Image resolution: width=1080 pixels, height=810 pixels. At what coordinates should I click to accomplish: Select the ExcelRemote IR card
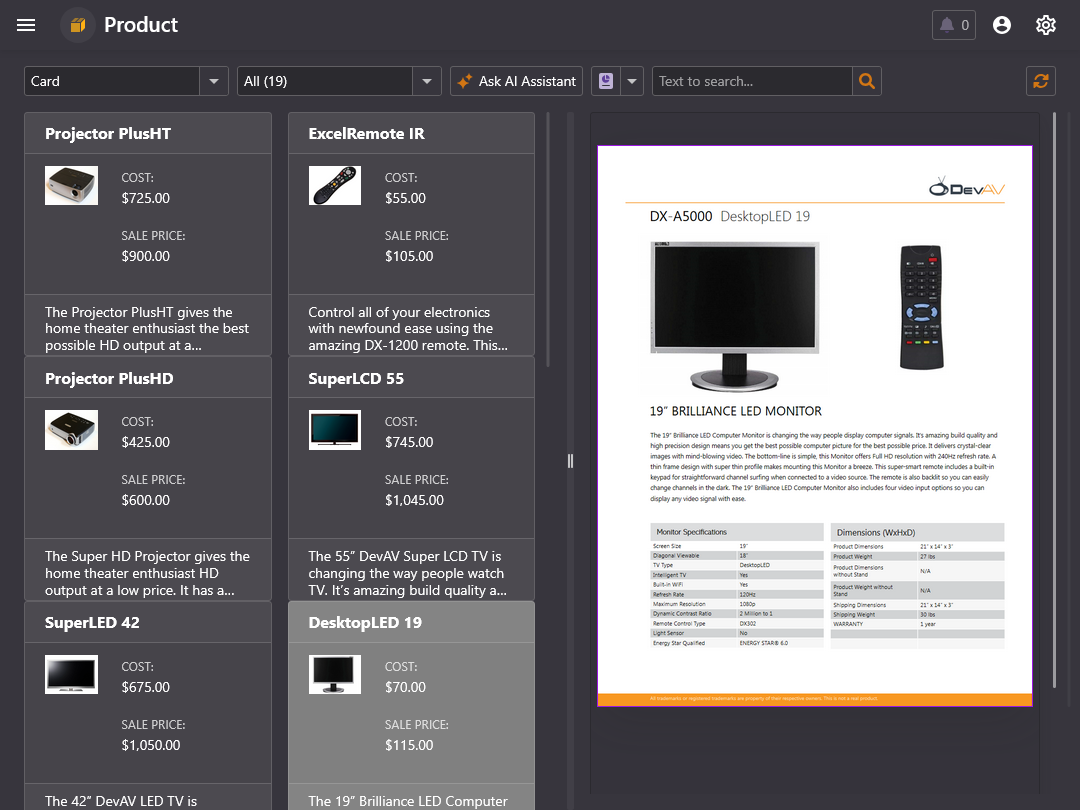point(411,133)
